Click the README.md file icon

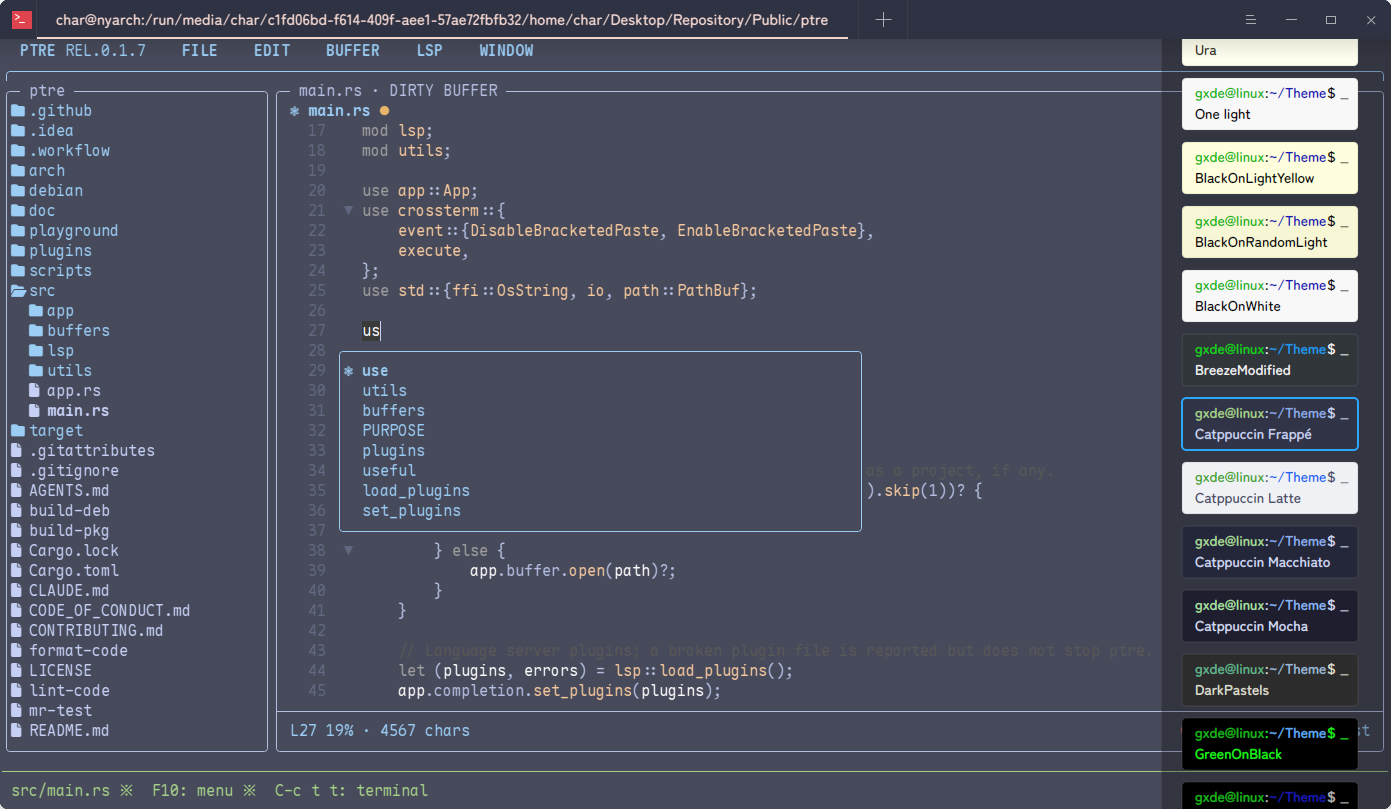coord(17,731)
